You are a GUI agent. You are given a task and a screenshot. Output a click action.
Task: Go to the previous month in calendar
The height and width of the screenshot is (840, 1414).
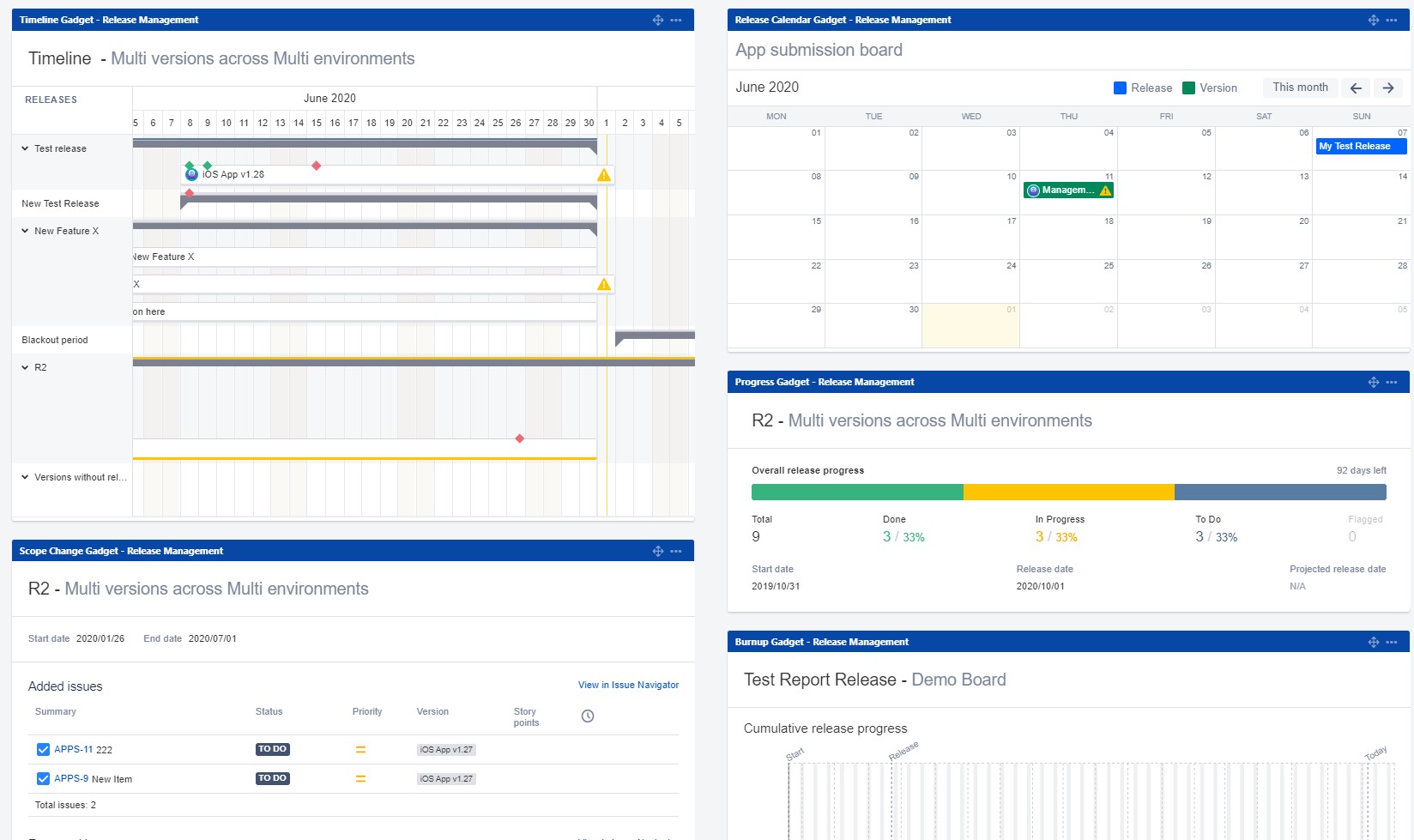point(1356,88)
